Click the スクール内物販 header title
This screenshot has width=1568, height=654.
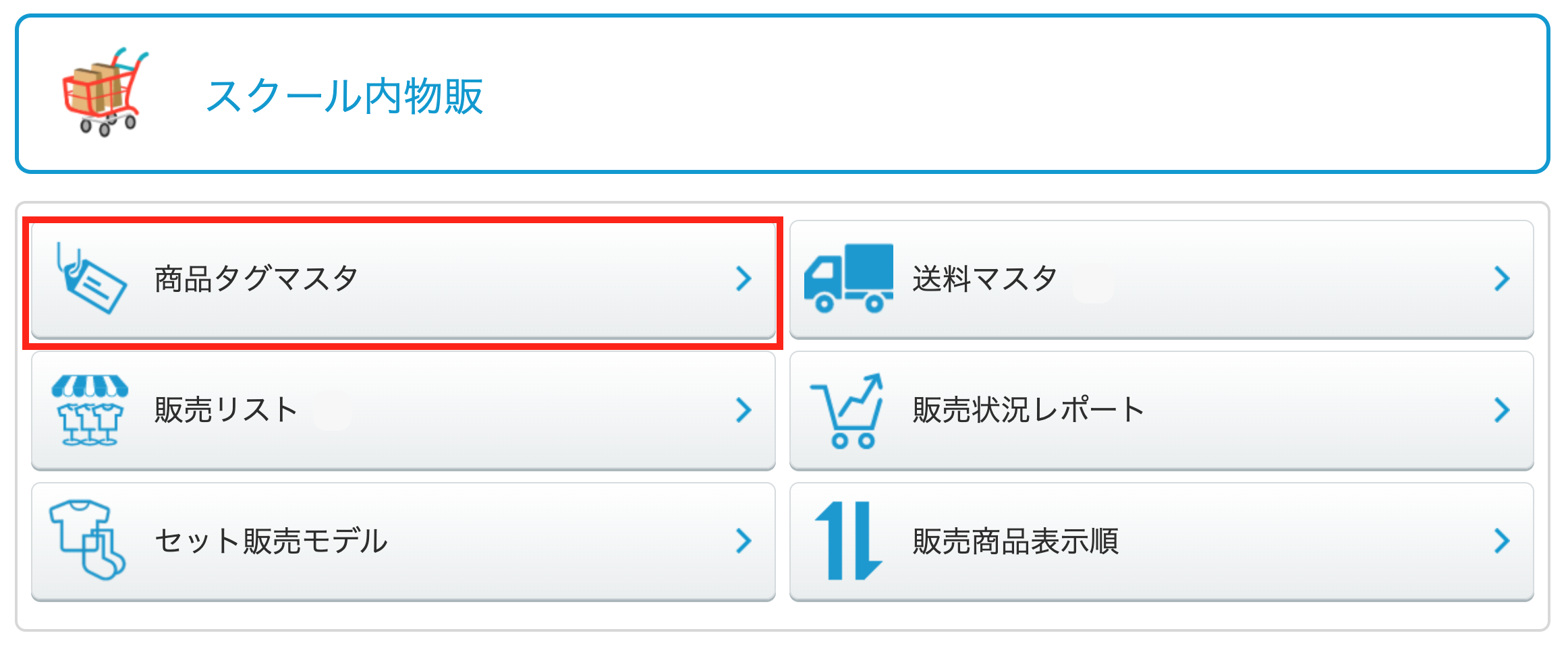[x=345, y=96]
